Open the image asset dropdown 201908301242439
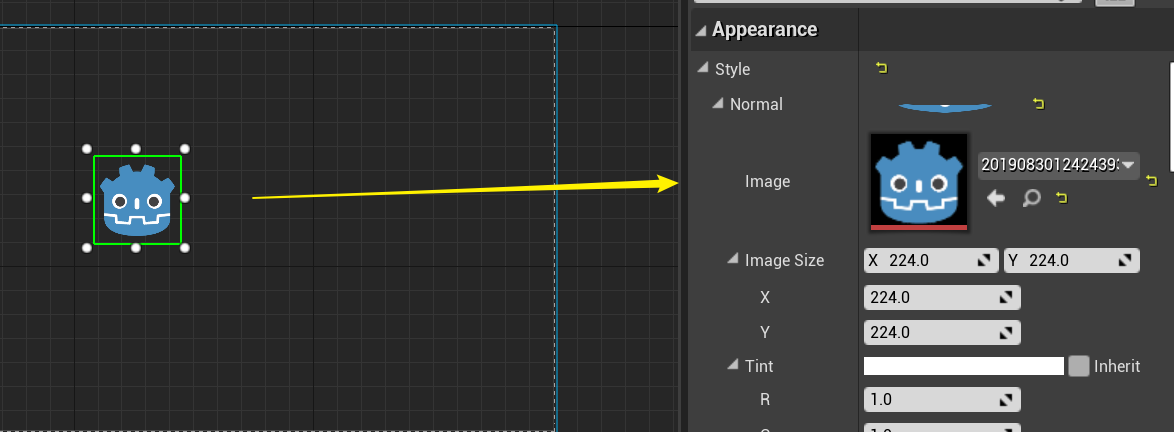Screen dimensions: 1174x432 (1059, 165)
